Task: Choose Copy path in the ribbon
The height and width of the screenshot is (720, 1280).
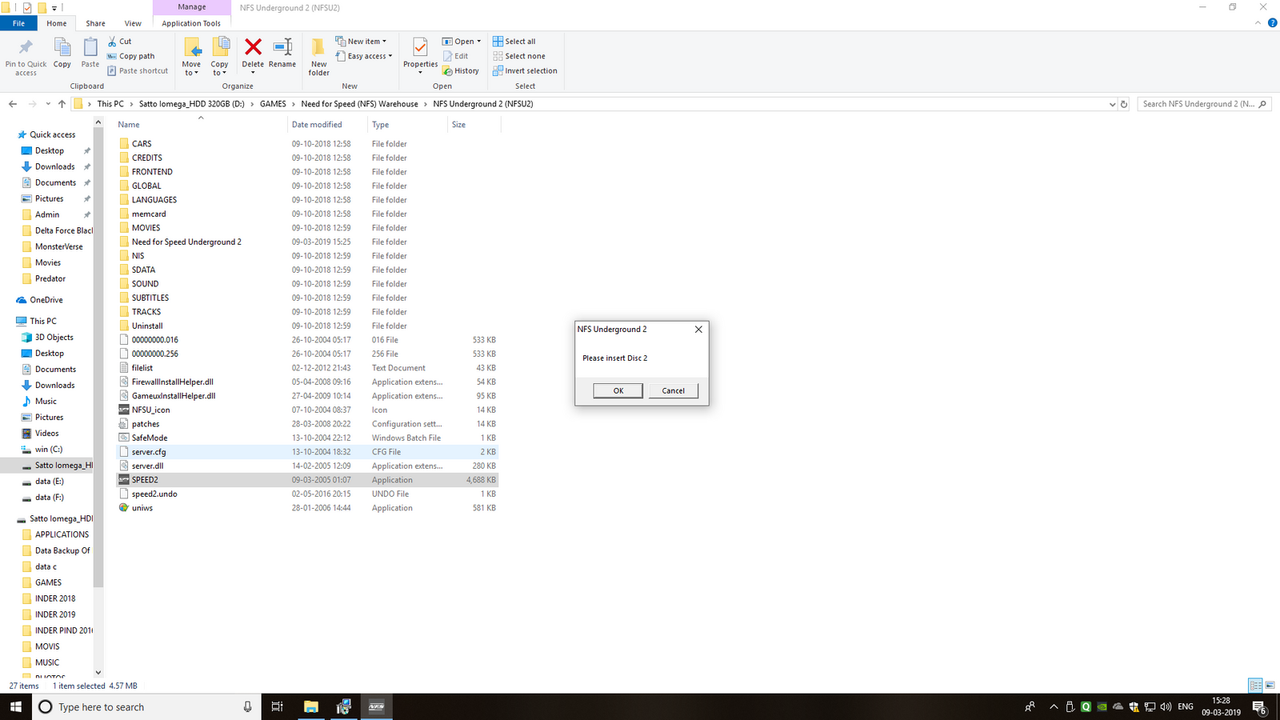Action: 131,56
